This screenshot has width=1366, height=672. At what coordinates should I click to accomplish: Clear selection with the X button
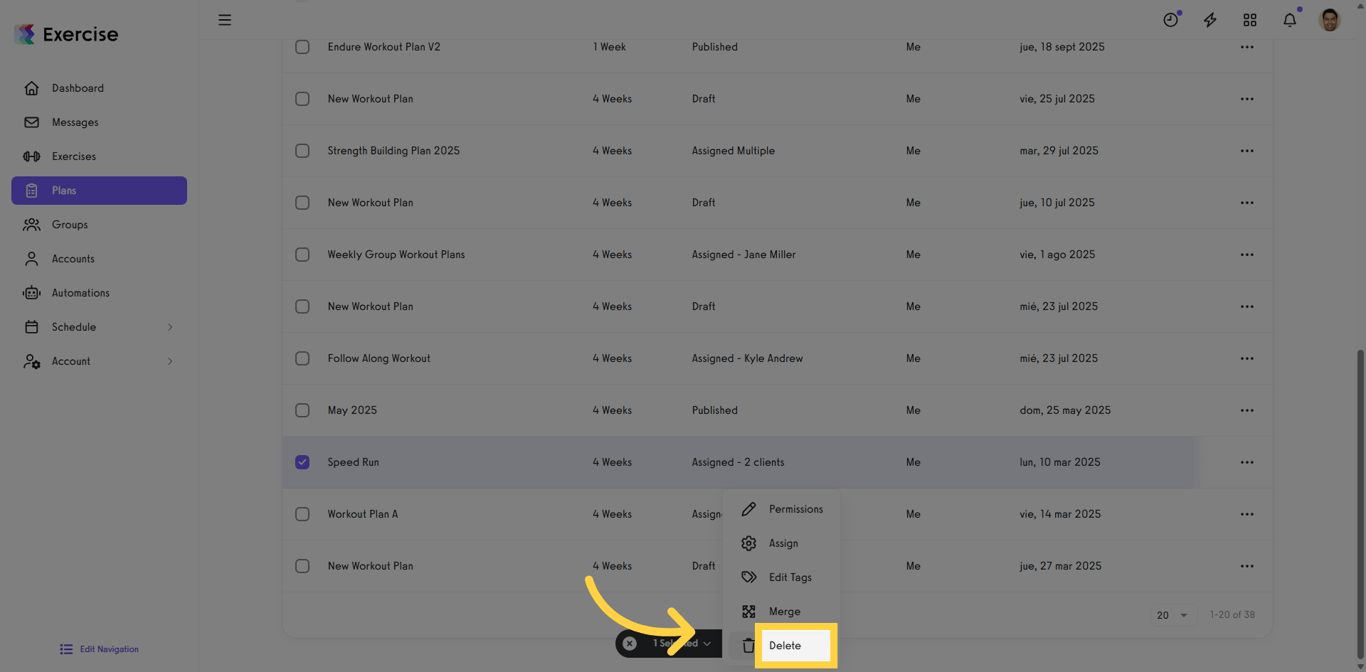629,643
